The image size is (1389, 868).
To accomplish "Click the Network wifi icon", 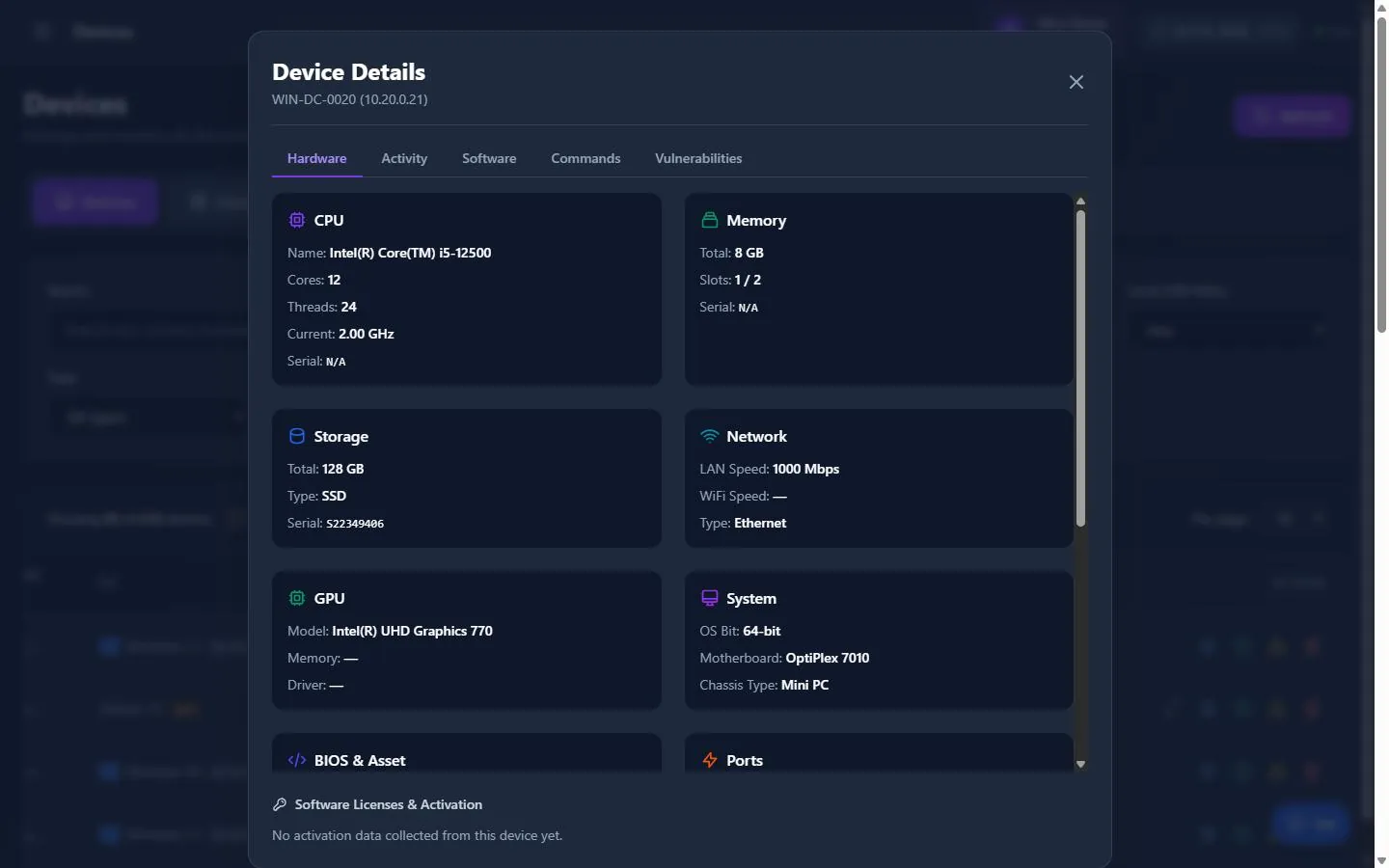I will coord(710,436).
